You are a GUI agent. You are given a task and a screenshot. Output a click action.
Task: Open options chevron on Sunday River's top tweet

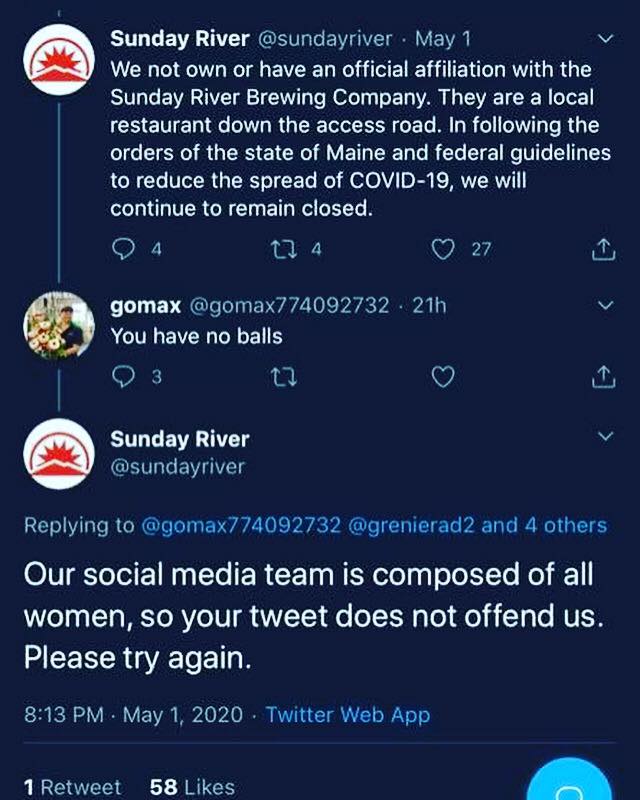coord(605,39)
